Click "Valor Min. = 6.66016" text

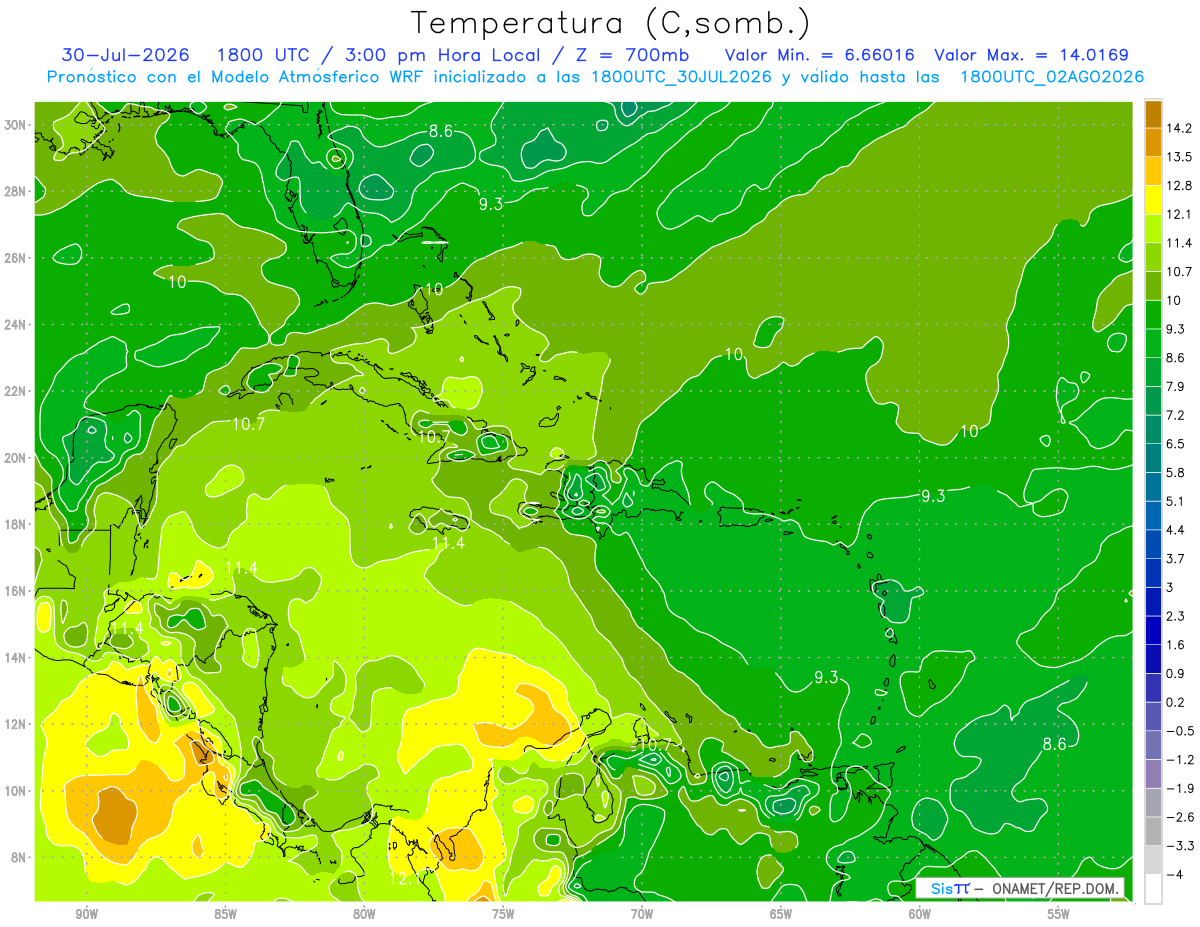(x=819, y=55)
